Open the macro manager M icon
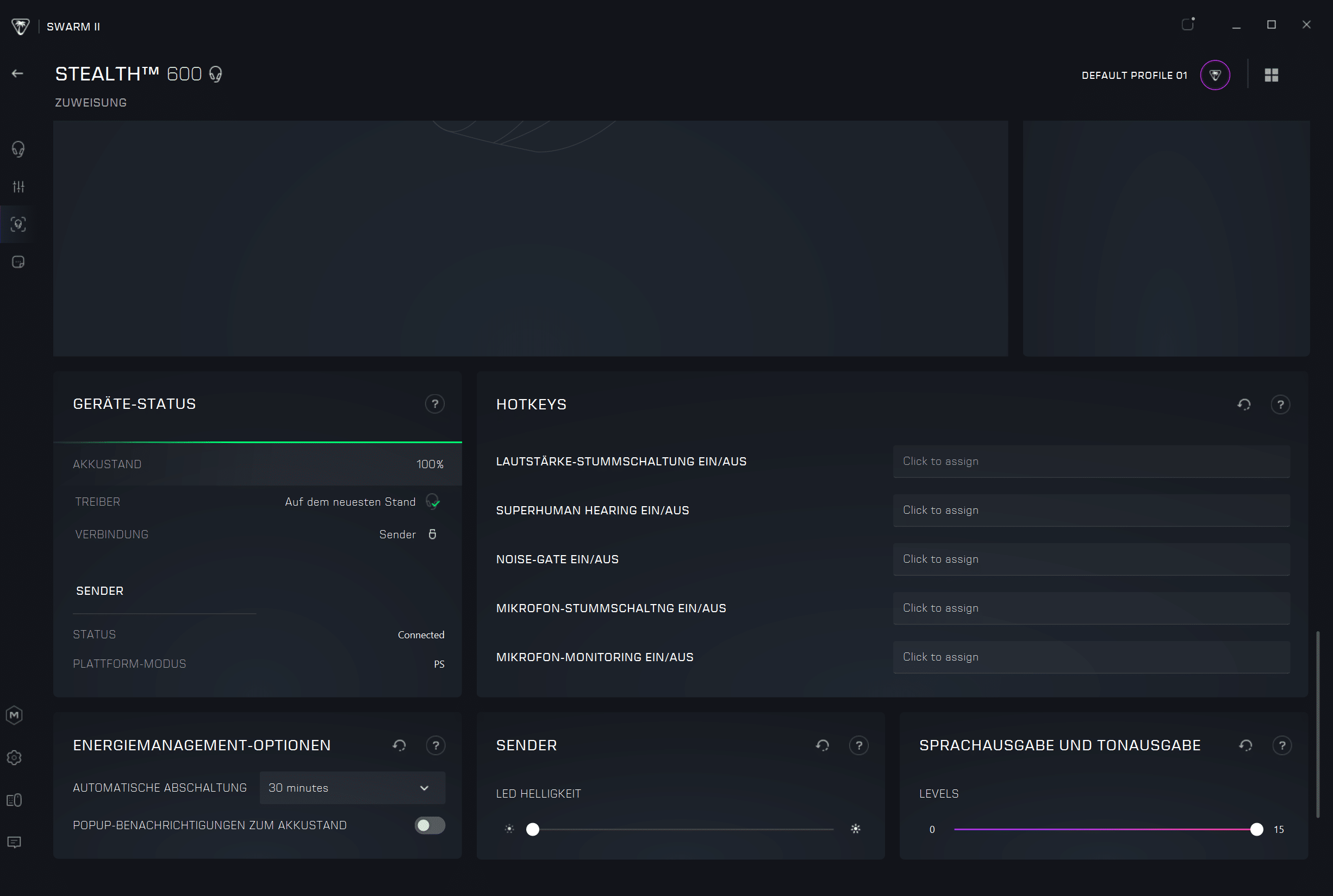1333x896 pixels. pyautogui.click(x=14, y=715)
